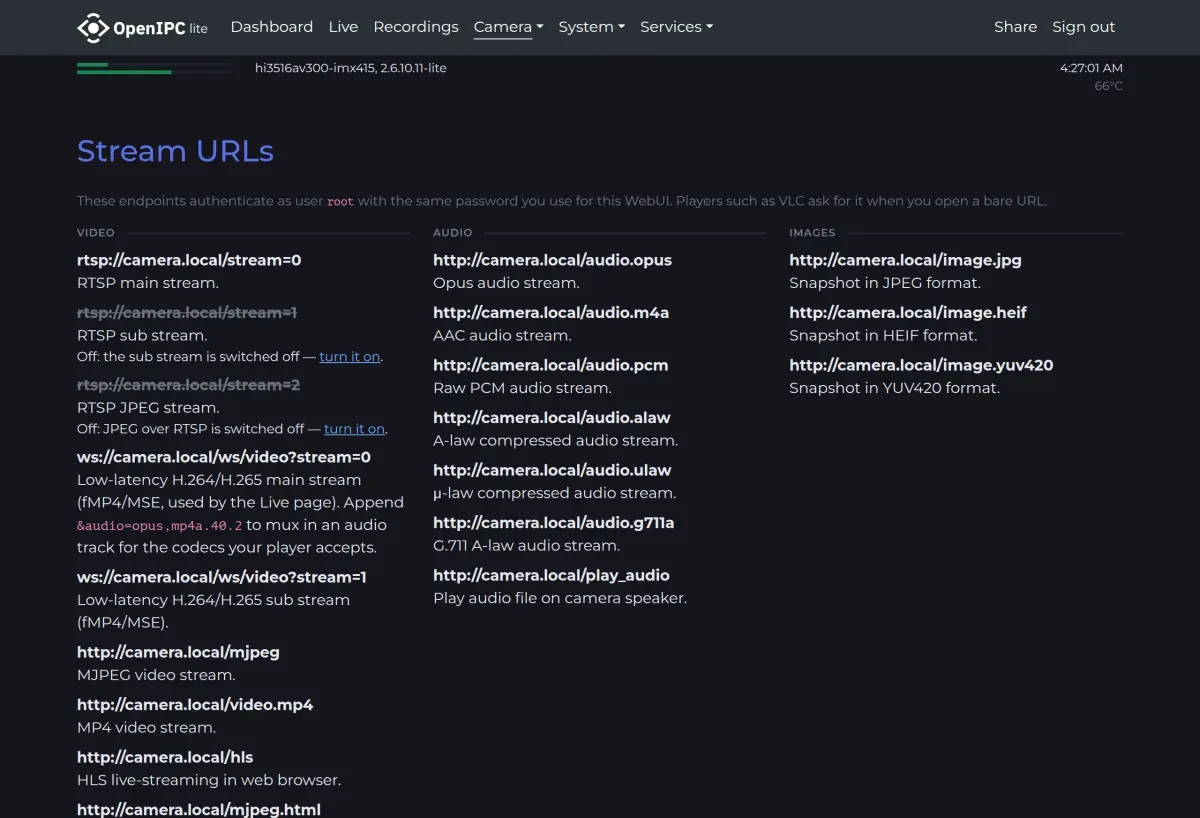This screenshot has width=1200, height=818.
Task: Select the audio.ulaw stream URL
Action: click(x=552, y=470)
